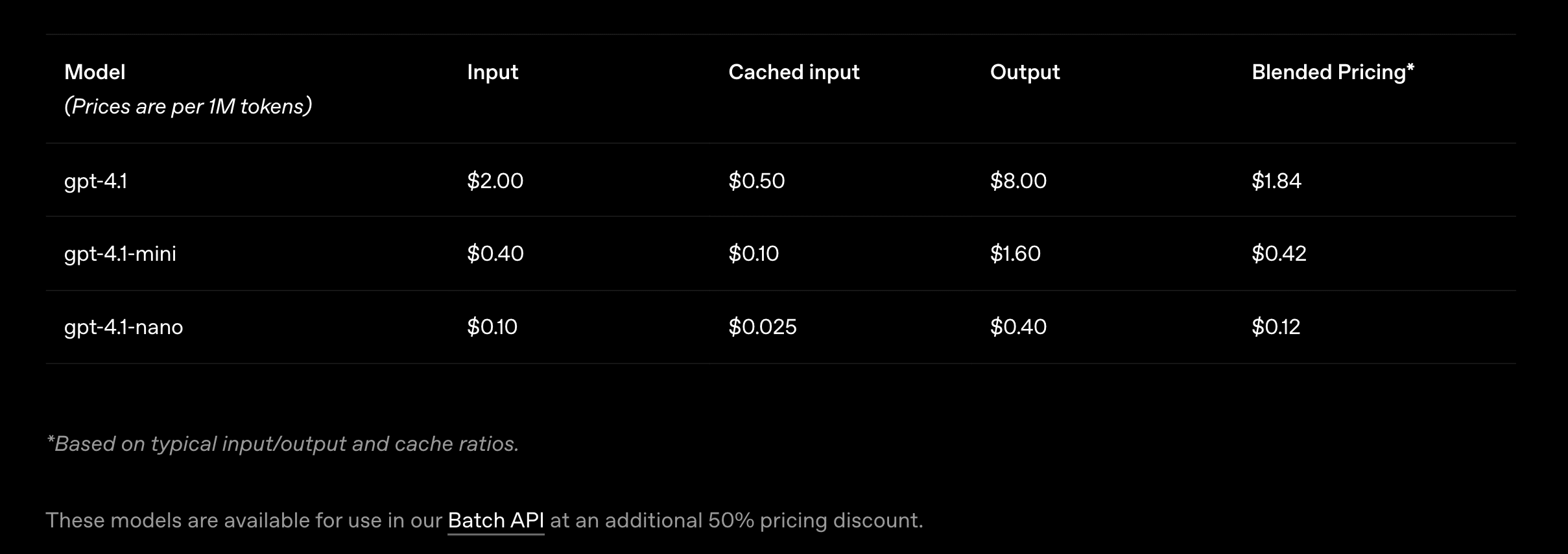Click the Output column header
1568x554 pixels.
point(1025,72)
